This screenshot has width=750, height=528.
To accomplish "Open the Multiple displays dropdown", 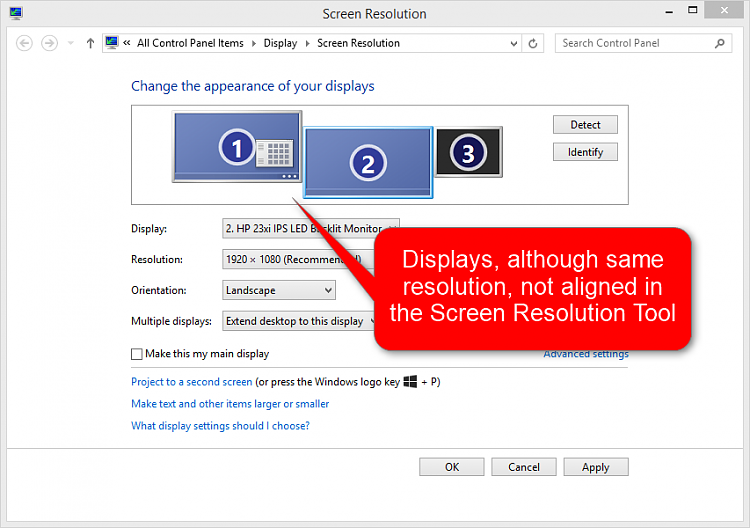I will pos(299,321).
